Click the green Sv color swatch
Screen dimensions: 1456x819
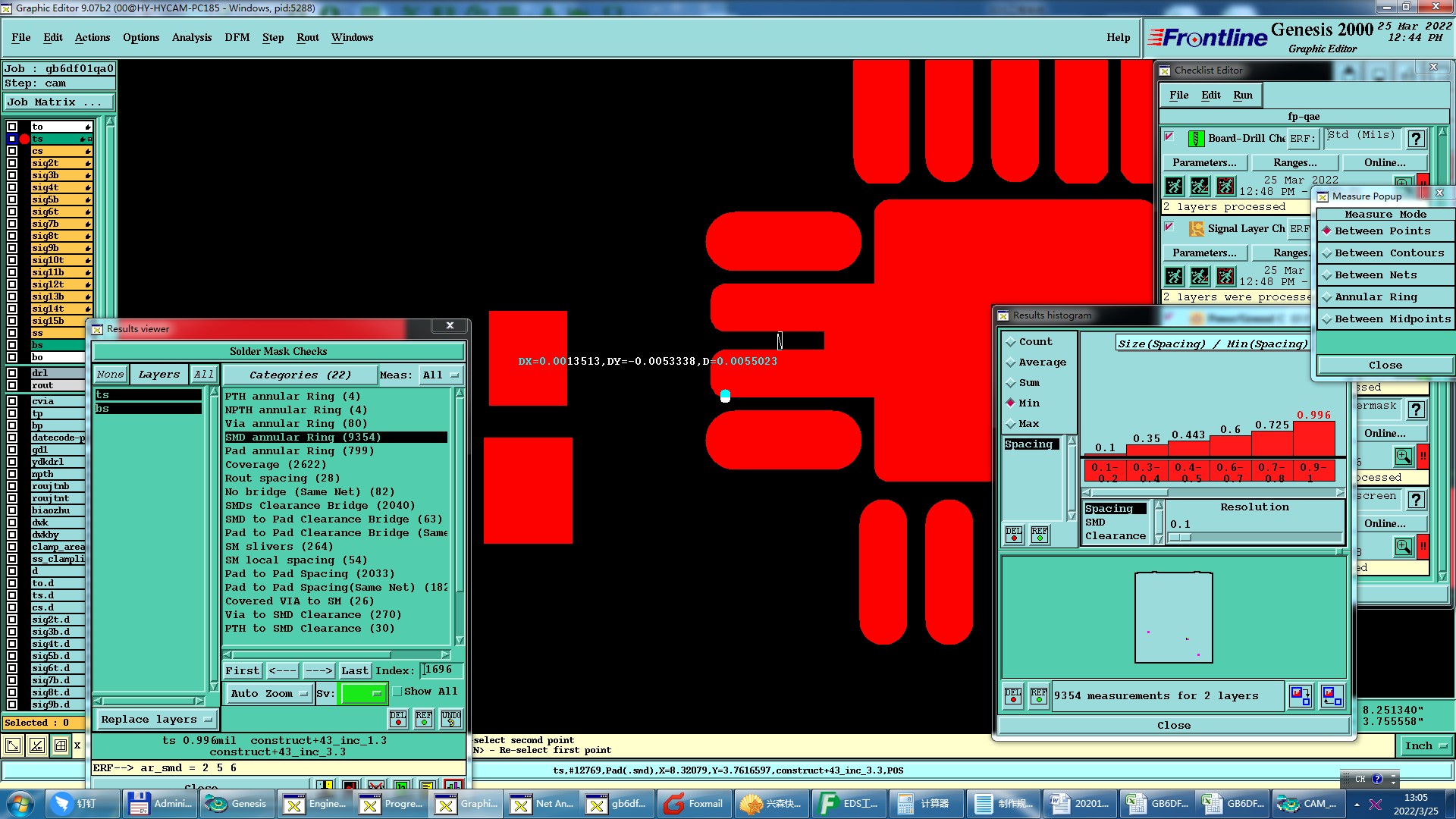tap(363, 693)
